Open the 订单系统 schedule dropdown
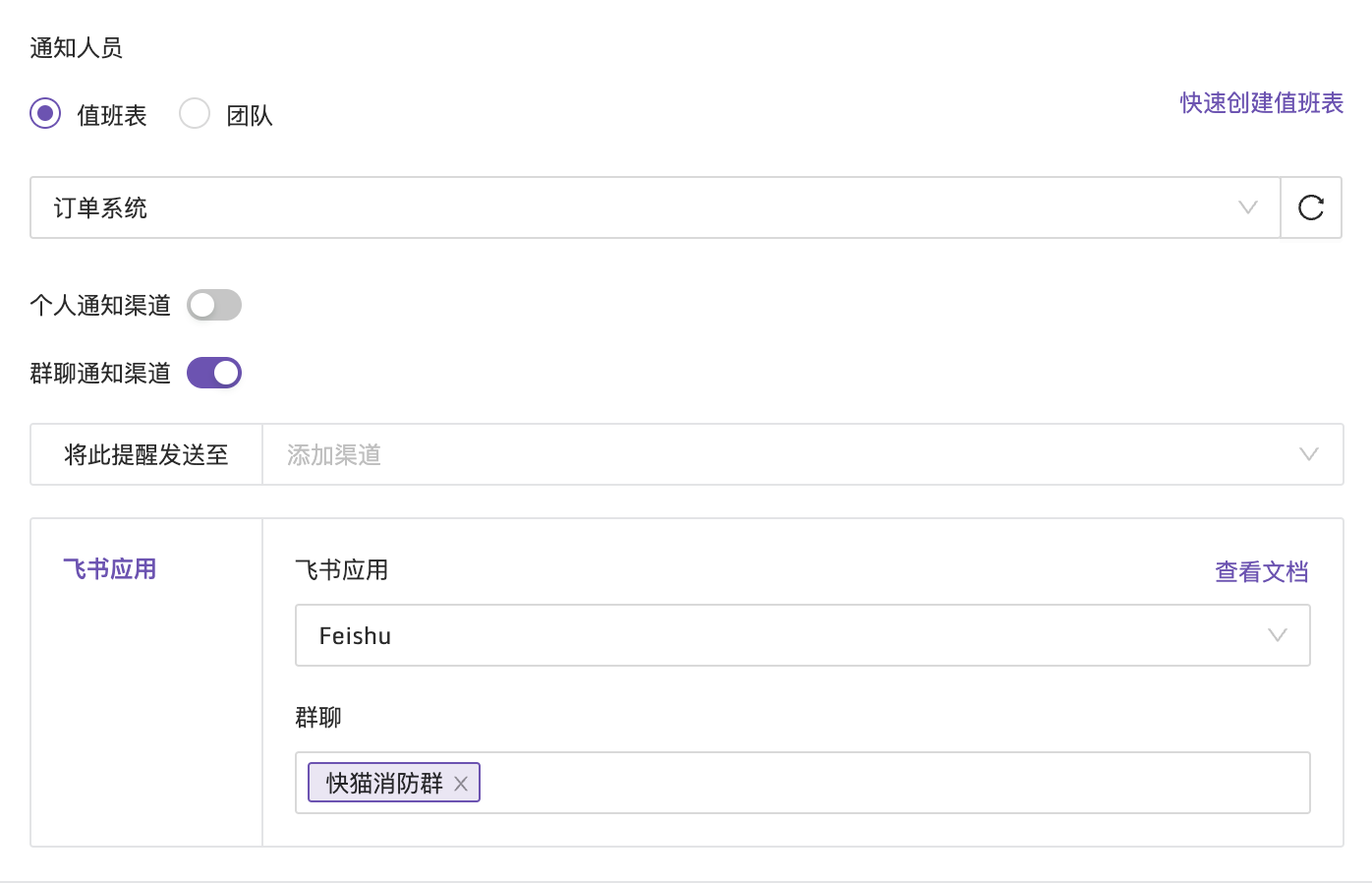1372x883 pixels. click(x=656, y=207)
